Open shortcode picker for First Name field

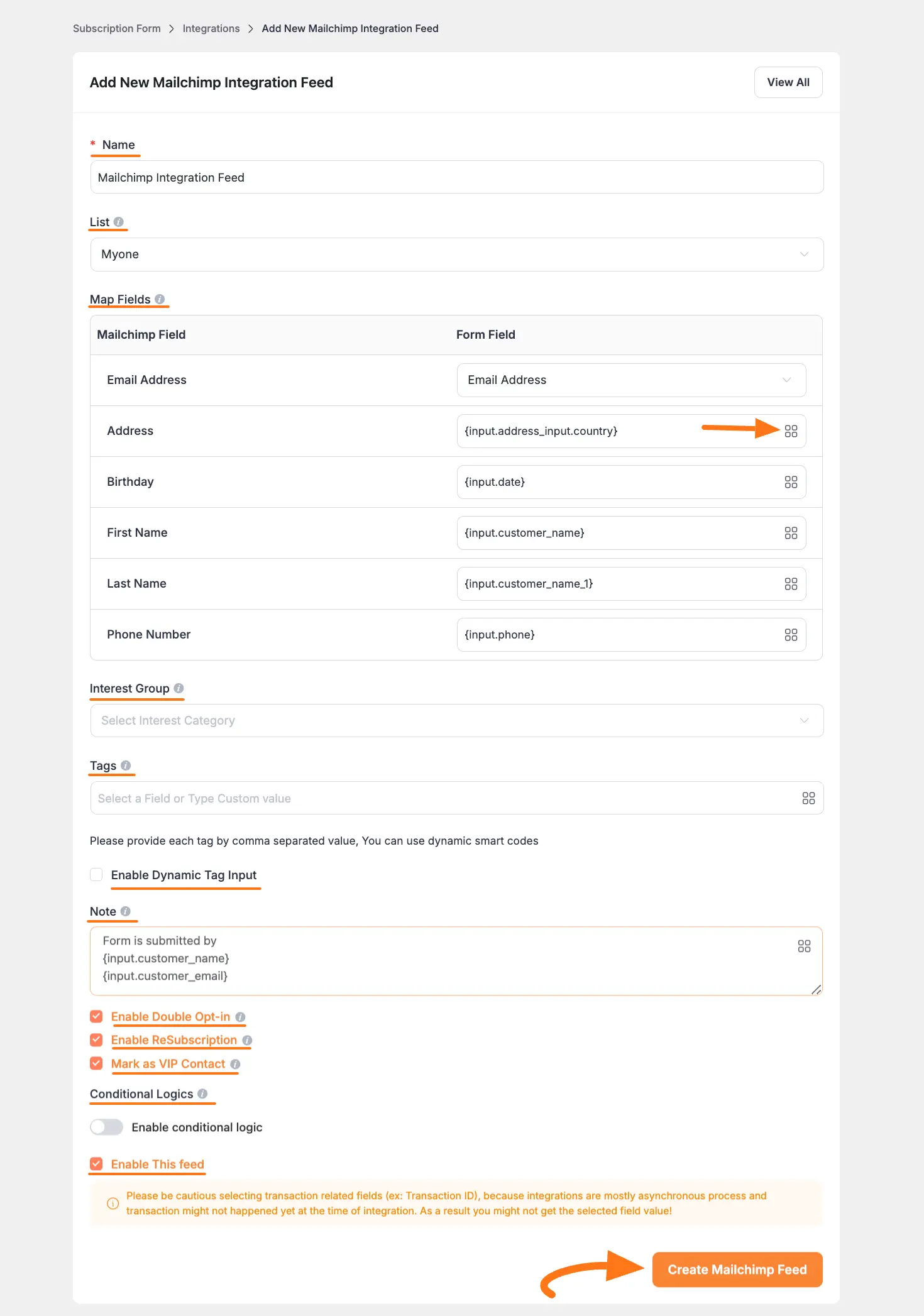coord(791,533)
